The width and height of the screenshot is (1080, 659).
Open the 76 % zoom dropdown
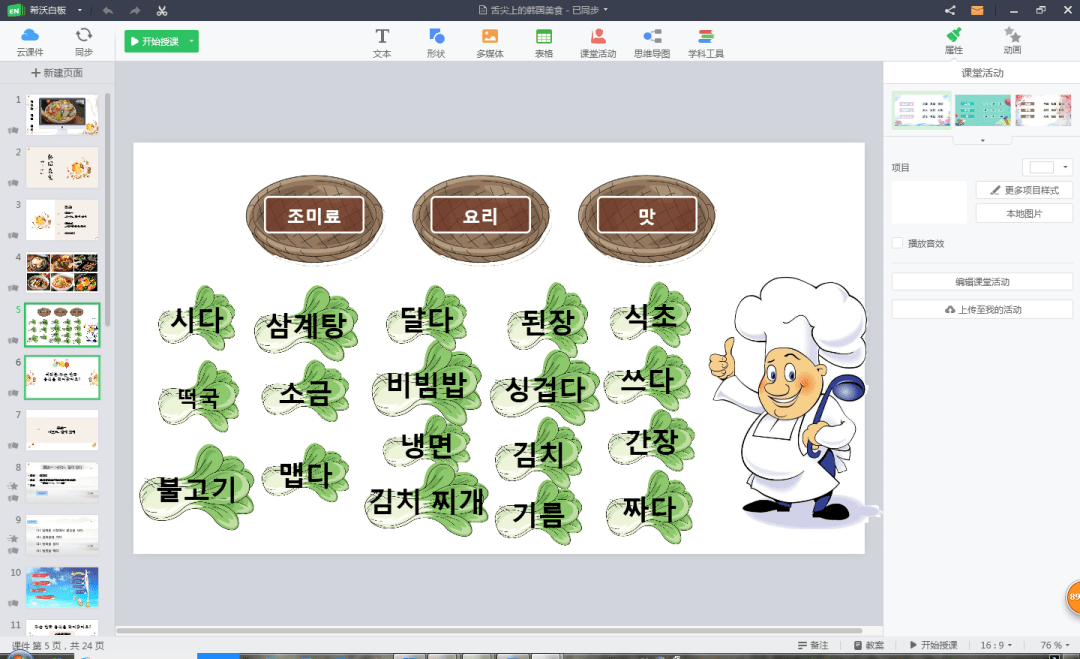pyautogui.click(x=1055, y=645)
